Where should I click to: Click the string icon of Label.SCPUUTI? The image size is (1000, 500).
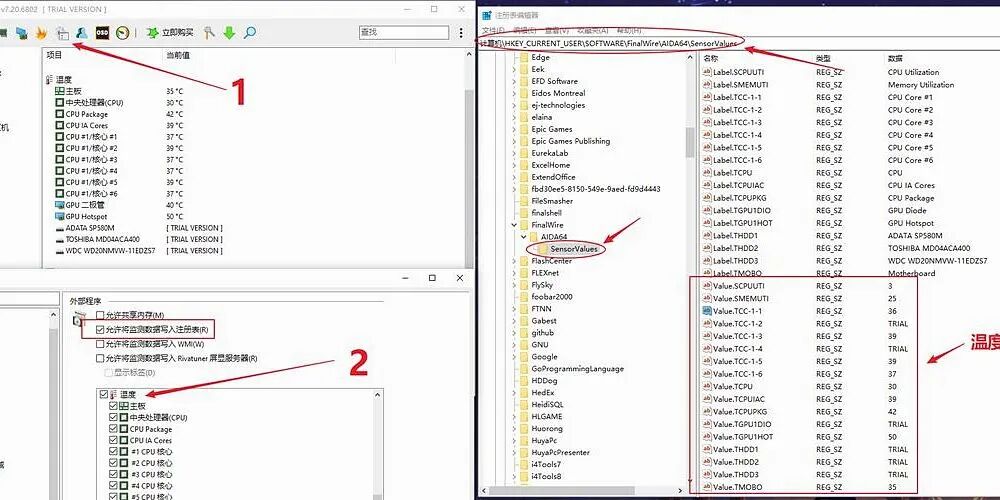tap(707, 72)
